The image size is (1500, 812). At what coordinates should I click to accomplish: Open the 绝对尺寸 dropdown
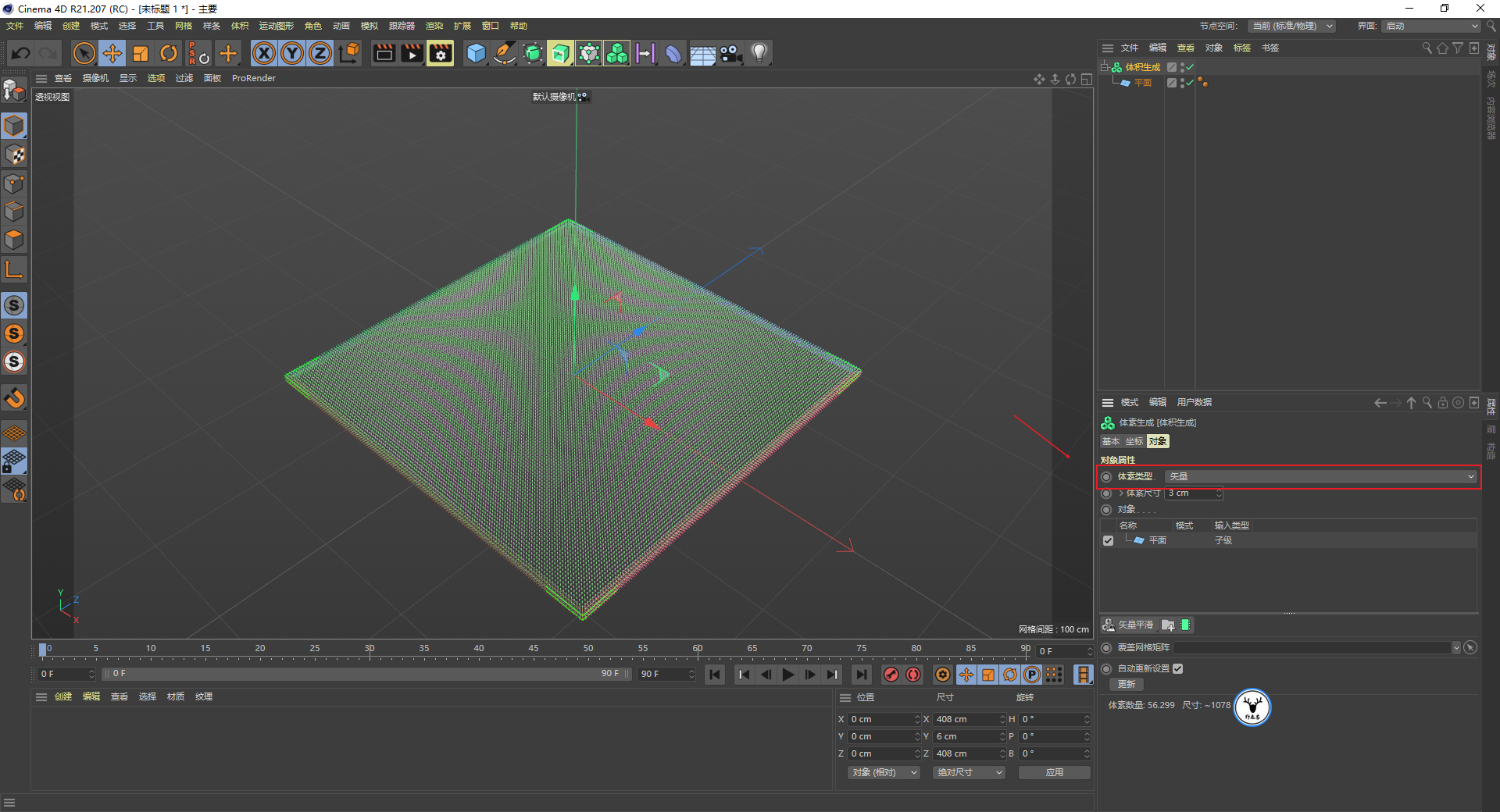(x=969, y=772)
